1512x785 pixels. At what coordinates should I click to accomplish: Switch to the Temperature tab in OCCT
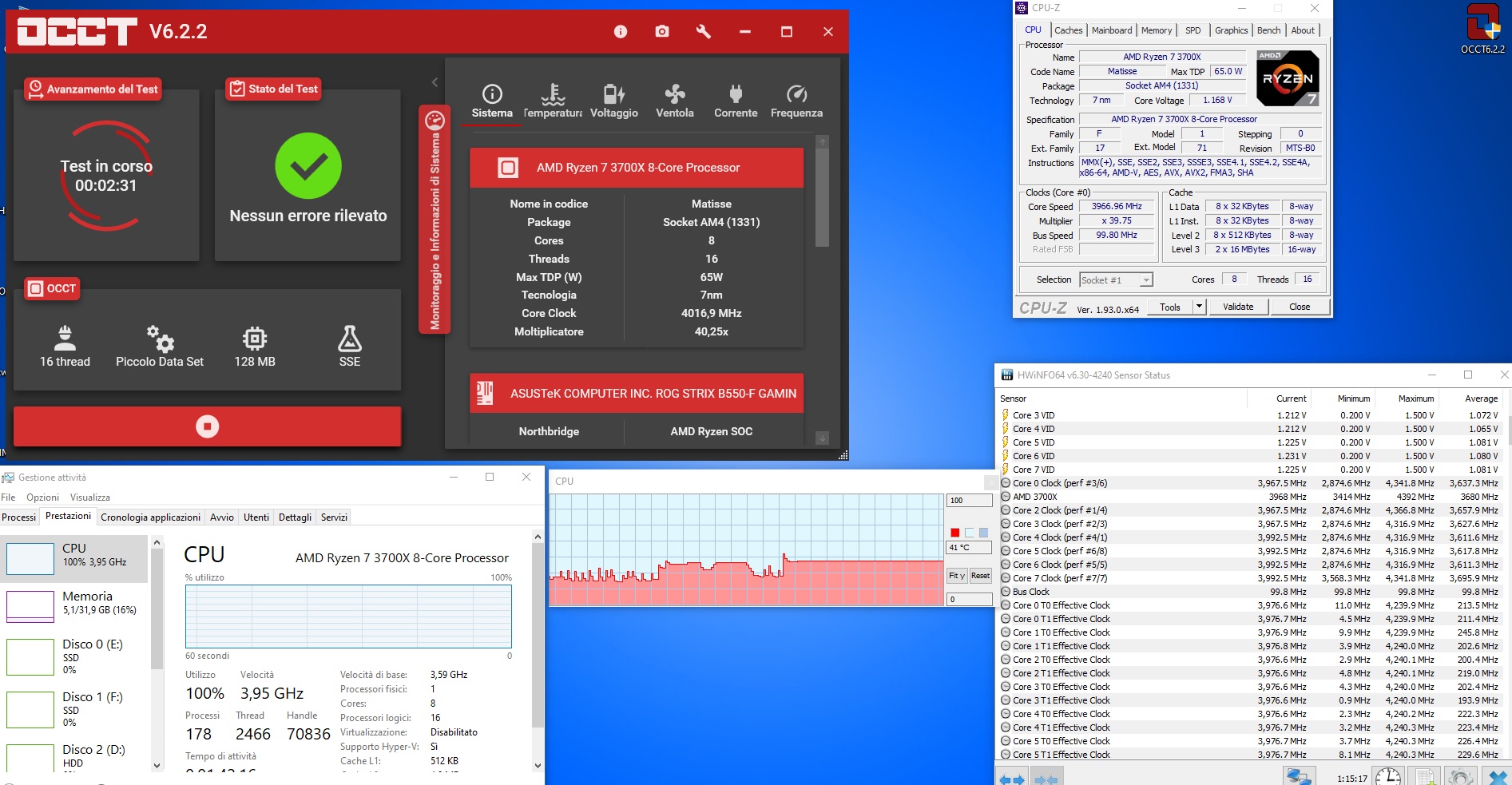pos(553,101)
